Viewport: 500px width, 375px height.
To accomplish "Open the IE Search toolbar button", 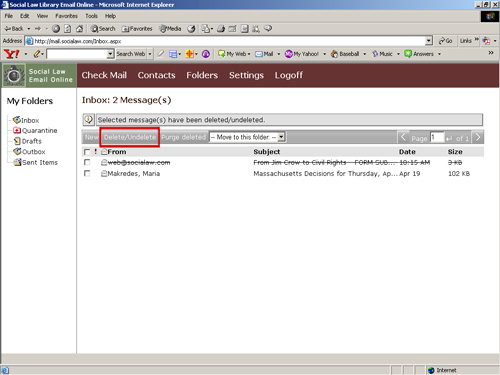I will tap(103, 29).
